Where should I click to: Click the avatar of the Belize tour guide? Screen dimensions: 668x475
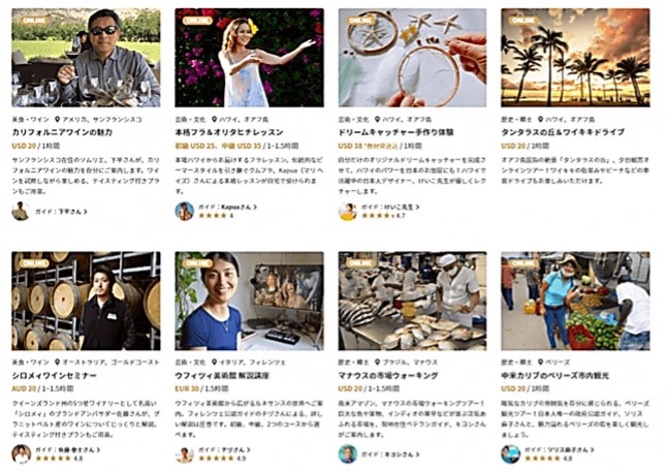click(x=510, y=454)
